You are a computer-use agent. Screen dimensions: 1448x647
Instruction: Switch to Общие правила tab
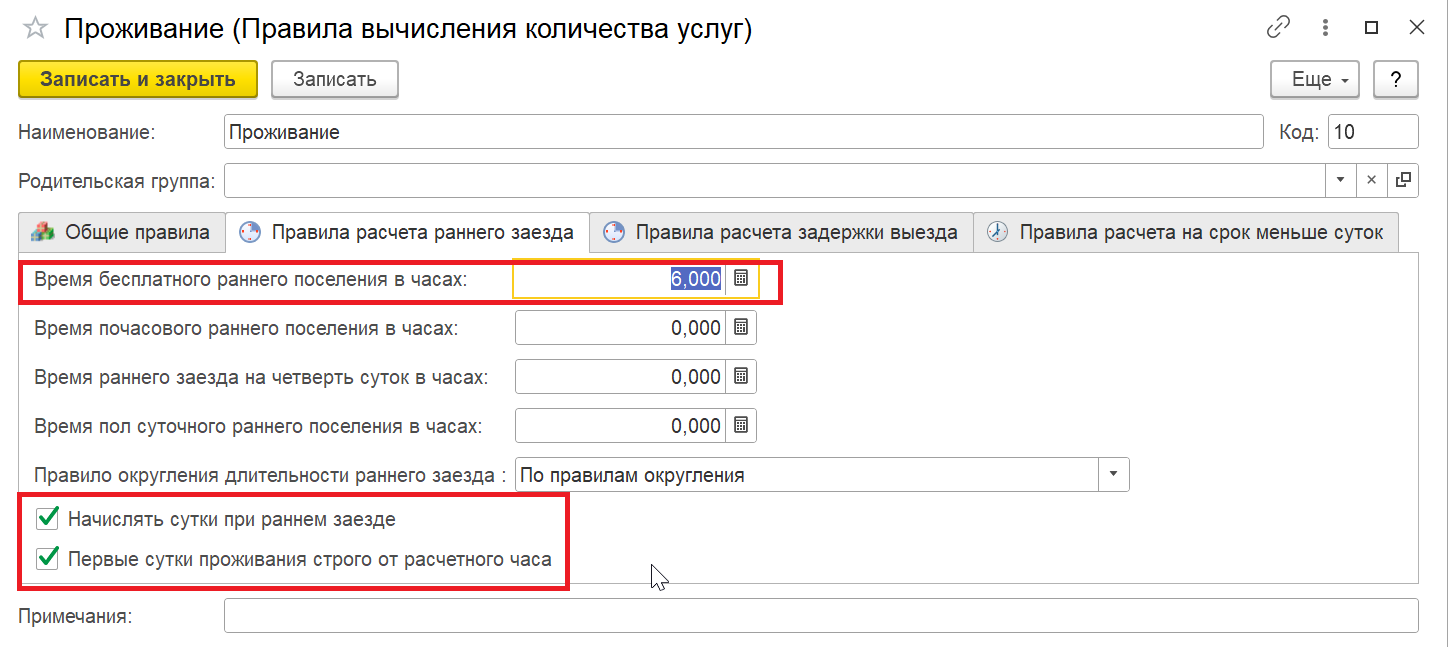pyautogui.click(x=121, y=233)
